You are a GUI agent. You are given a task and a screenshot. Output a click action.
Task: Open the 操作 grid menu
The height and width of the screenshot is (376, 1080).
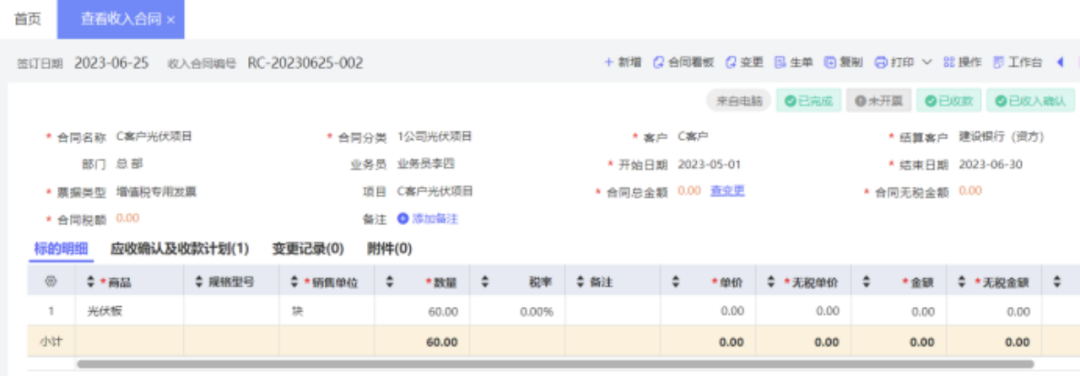click(962, 63)
